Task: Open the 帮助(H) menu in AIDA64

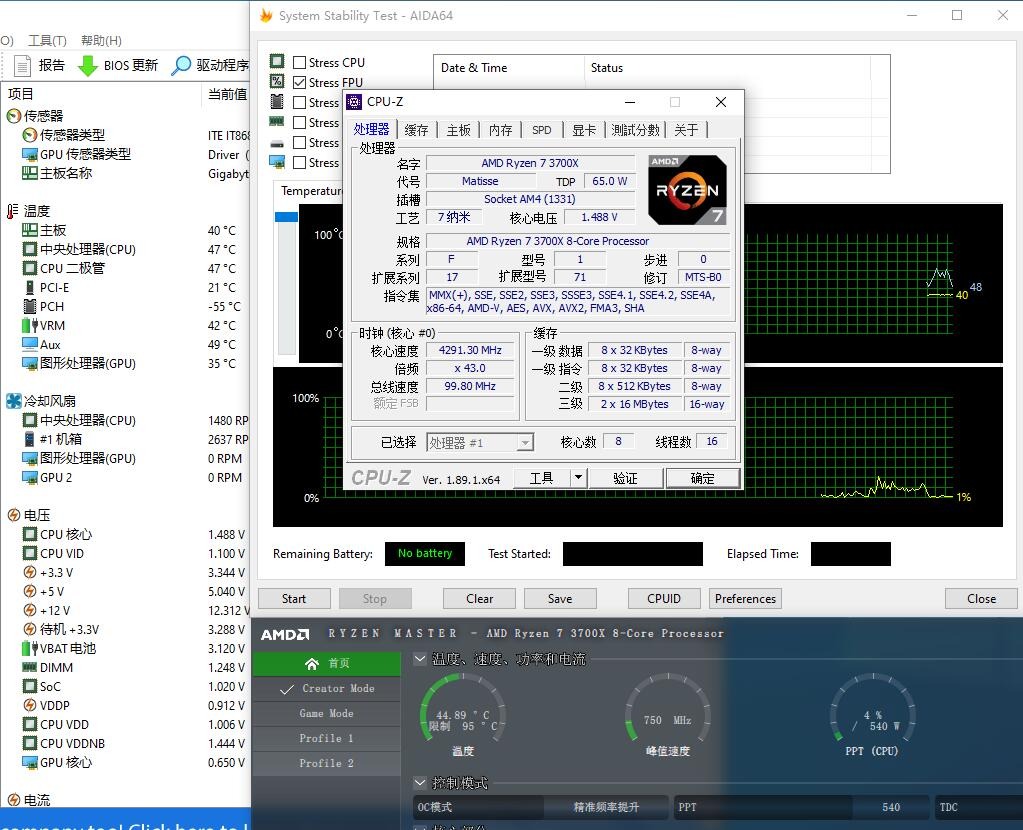Action: click(x=101, y=40)
